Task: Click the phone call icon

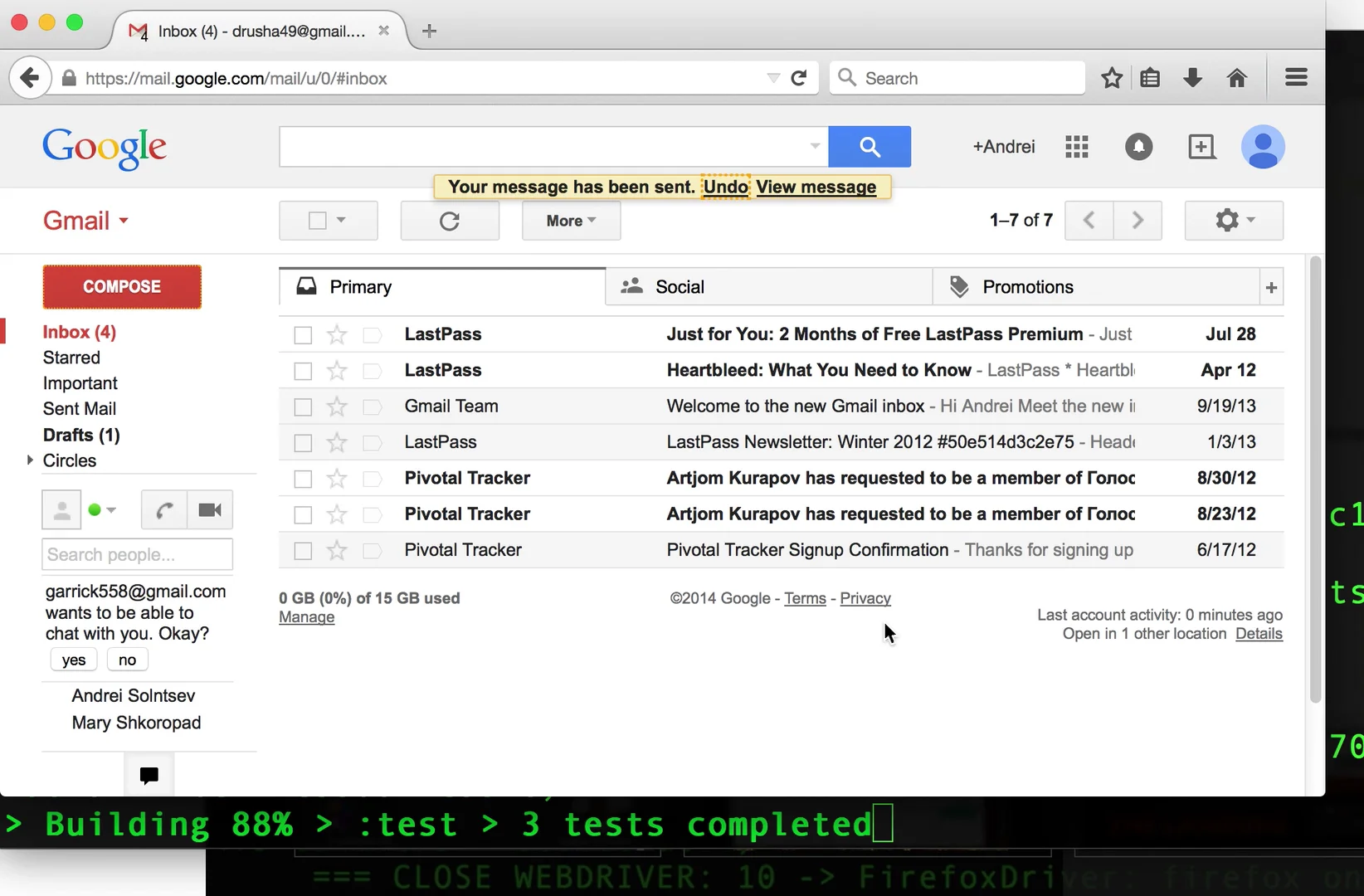Action: pyautogui.click(x=164, y=510)
